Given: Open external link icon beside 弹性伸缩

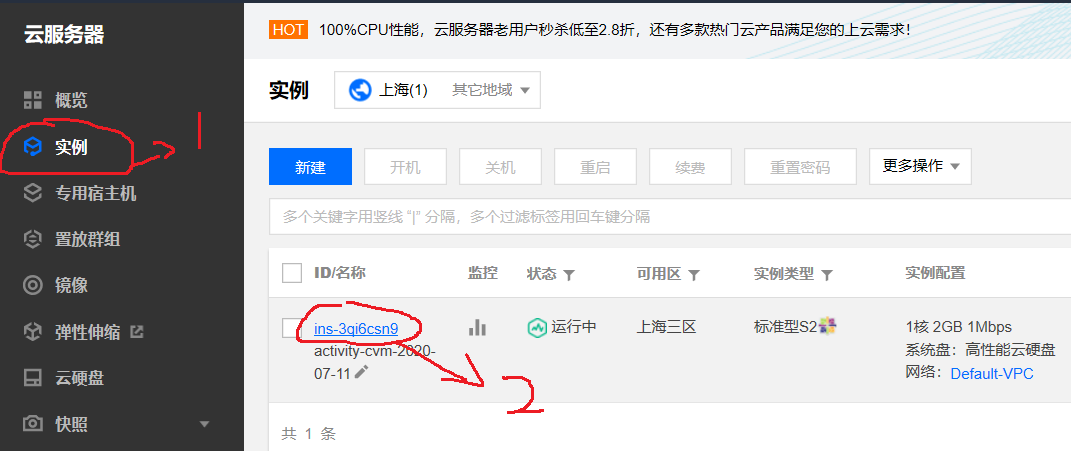Looking at the screenshot, I should coord(137,331).
